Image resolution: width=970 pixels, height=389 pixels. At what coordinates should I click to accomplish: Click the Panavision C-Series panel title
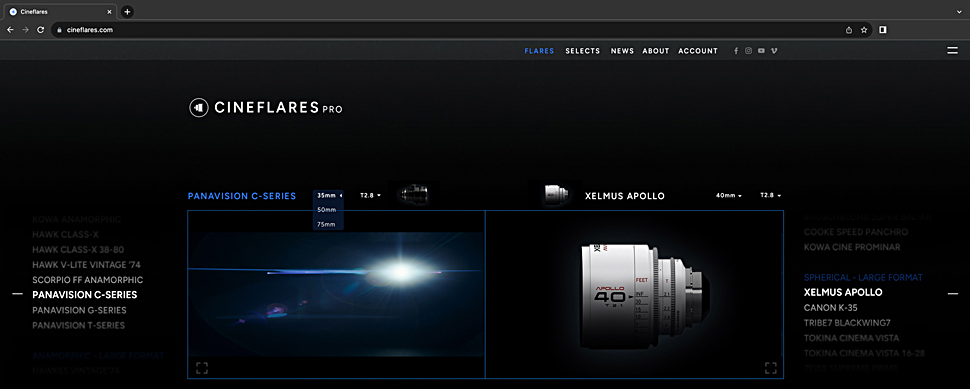(x=242, y=196)
